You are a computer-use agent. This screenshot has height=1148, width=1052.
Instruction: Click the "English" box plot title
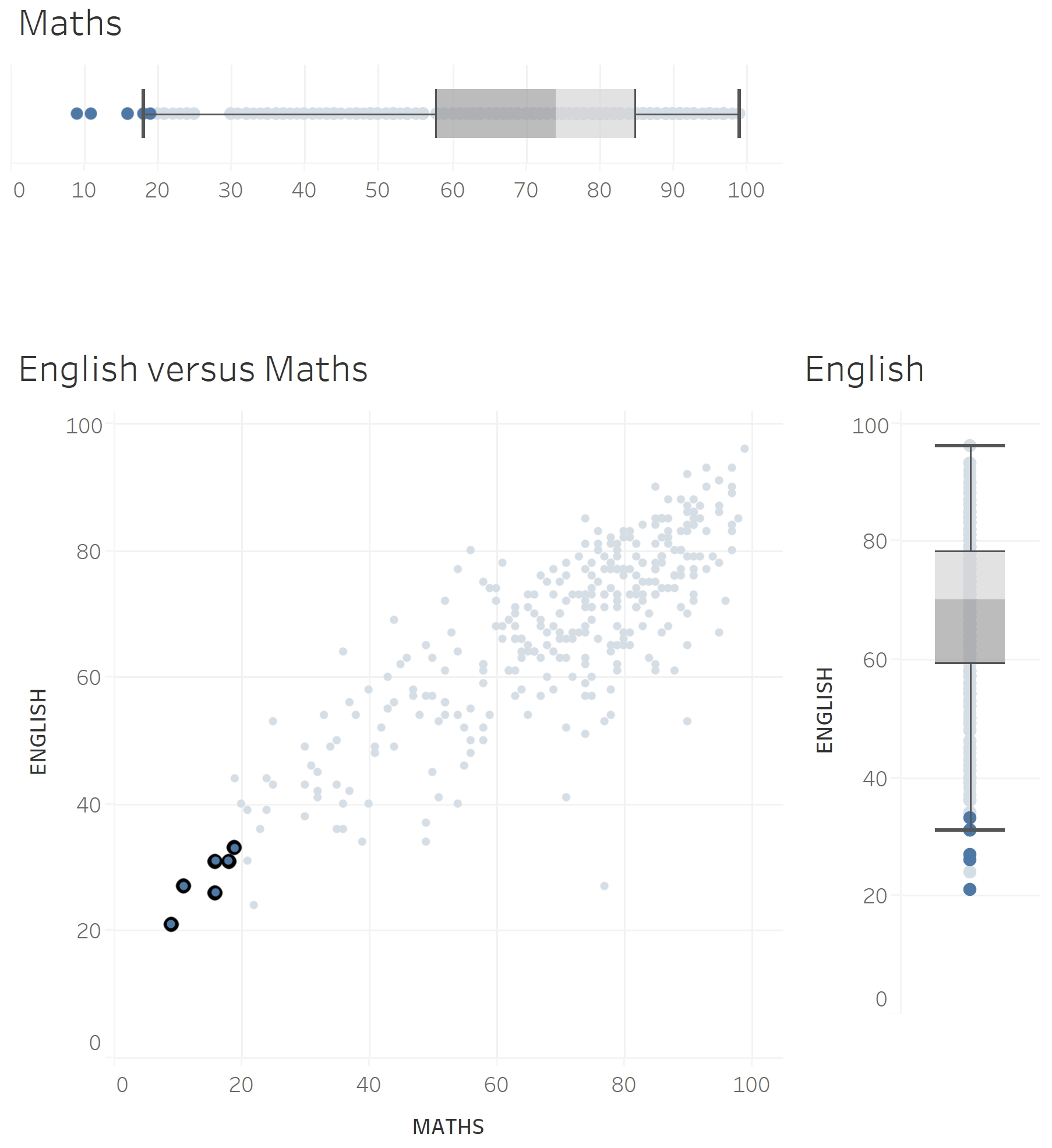[x=864, y=369]
